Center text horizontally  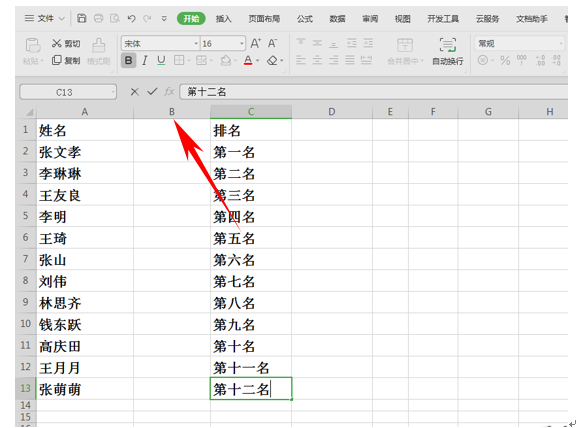coord(317,60)
